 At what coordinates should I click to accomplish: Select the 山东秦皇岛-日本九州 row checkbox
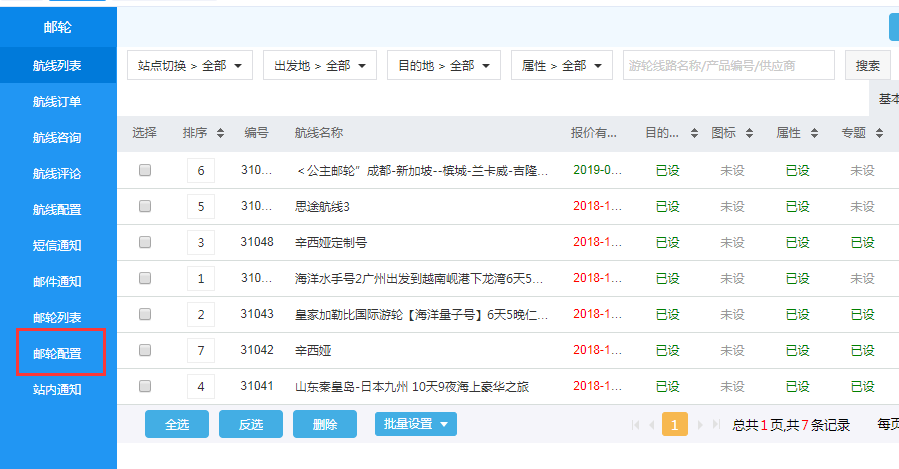pos(145,386)
